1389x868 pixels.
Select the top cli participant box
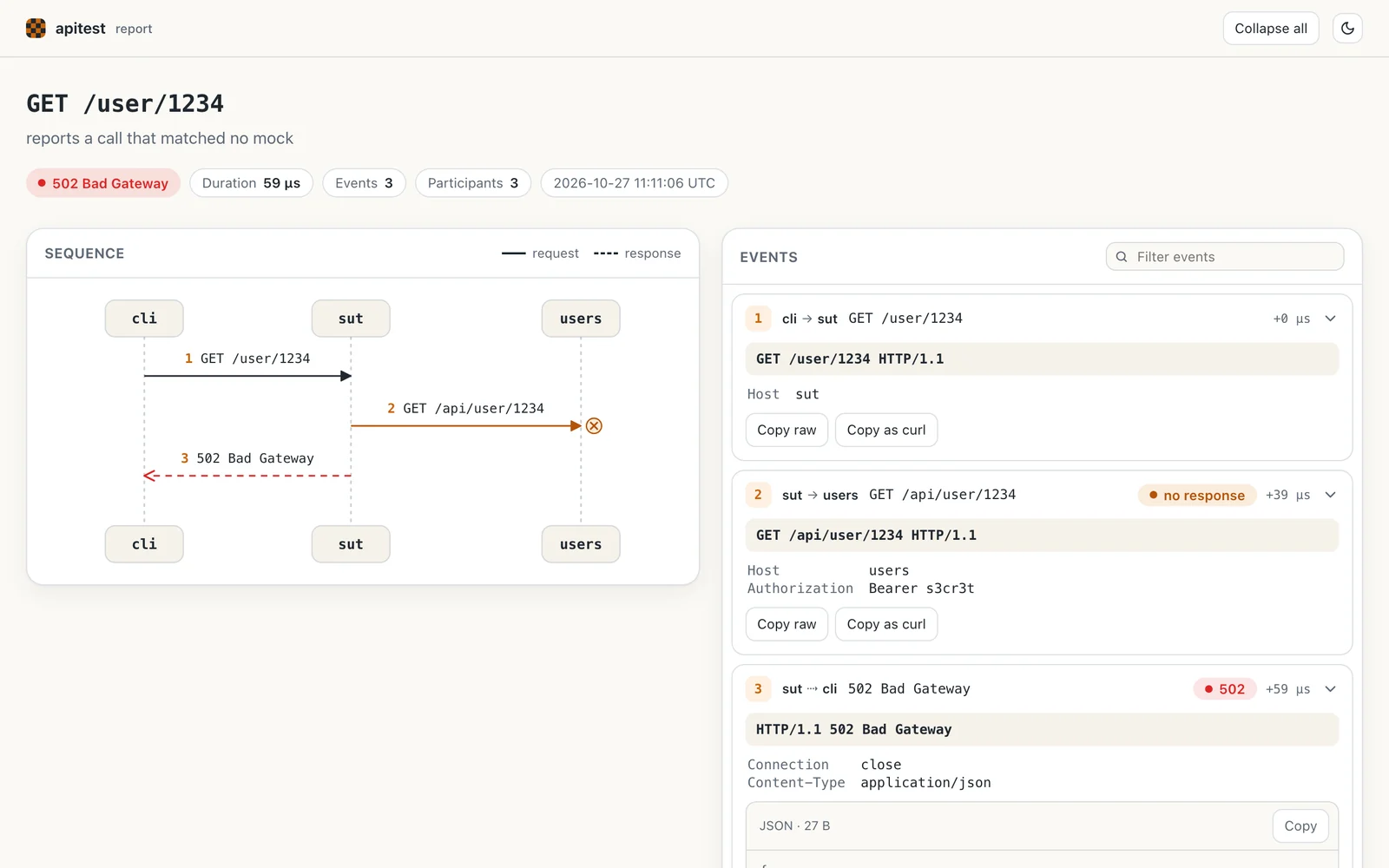144,319
